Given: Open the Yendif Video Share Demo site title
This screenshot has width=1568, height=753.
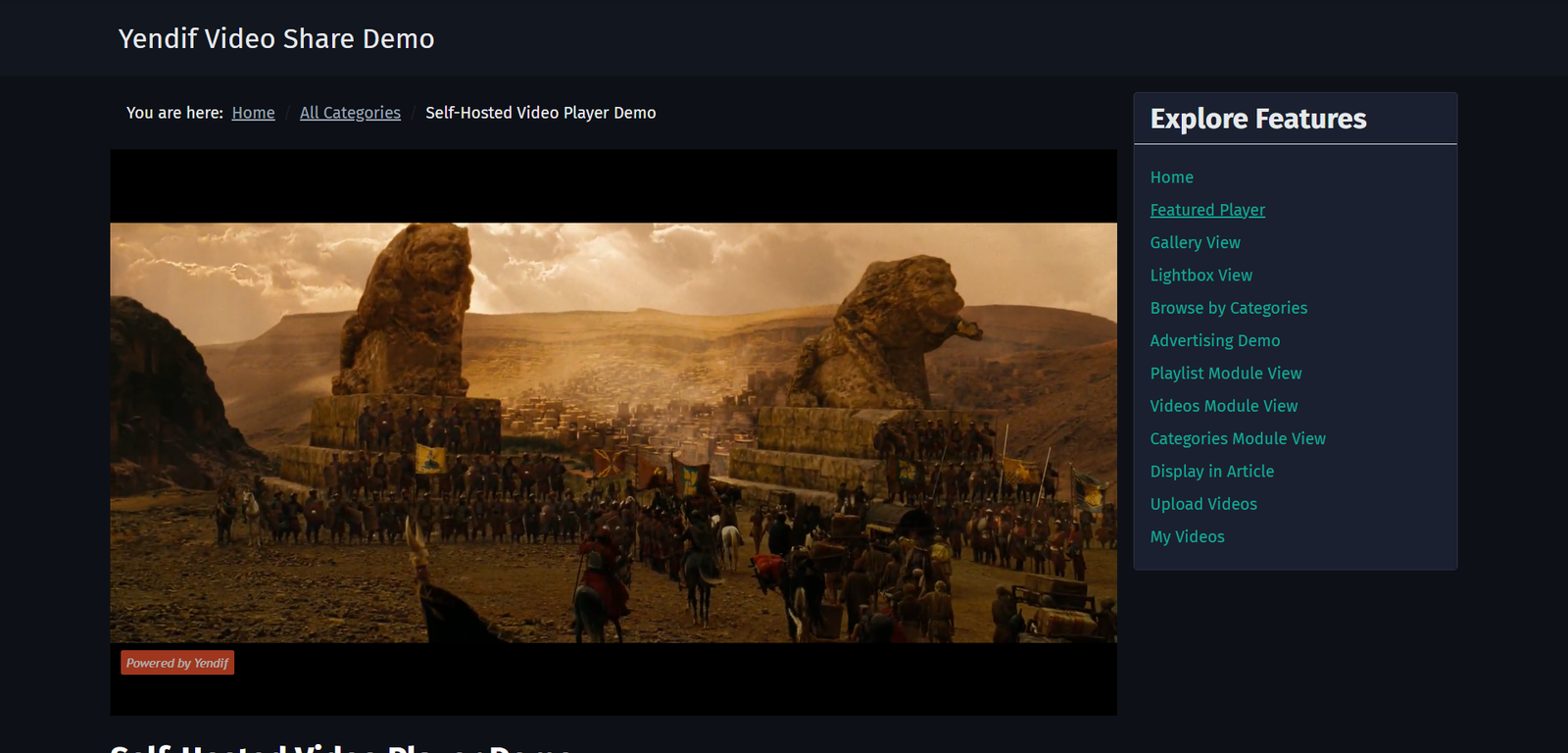Looking at the screenshot, I should 276,38.
